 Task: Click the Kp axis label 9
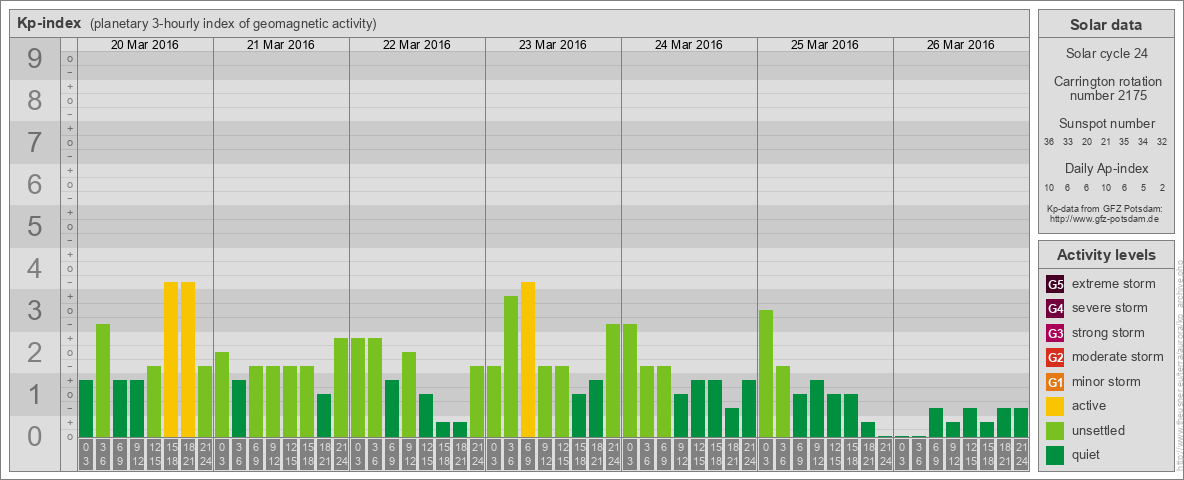(34, 58)
